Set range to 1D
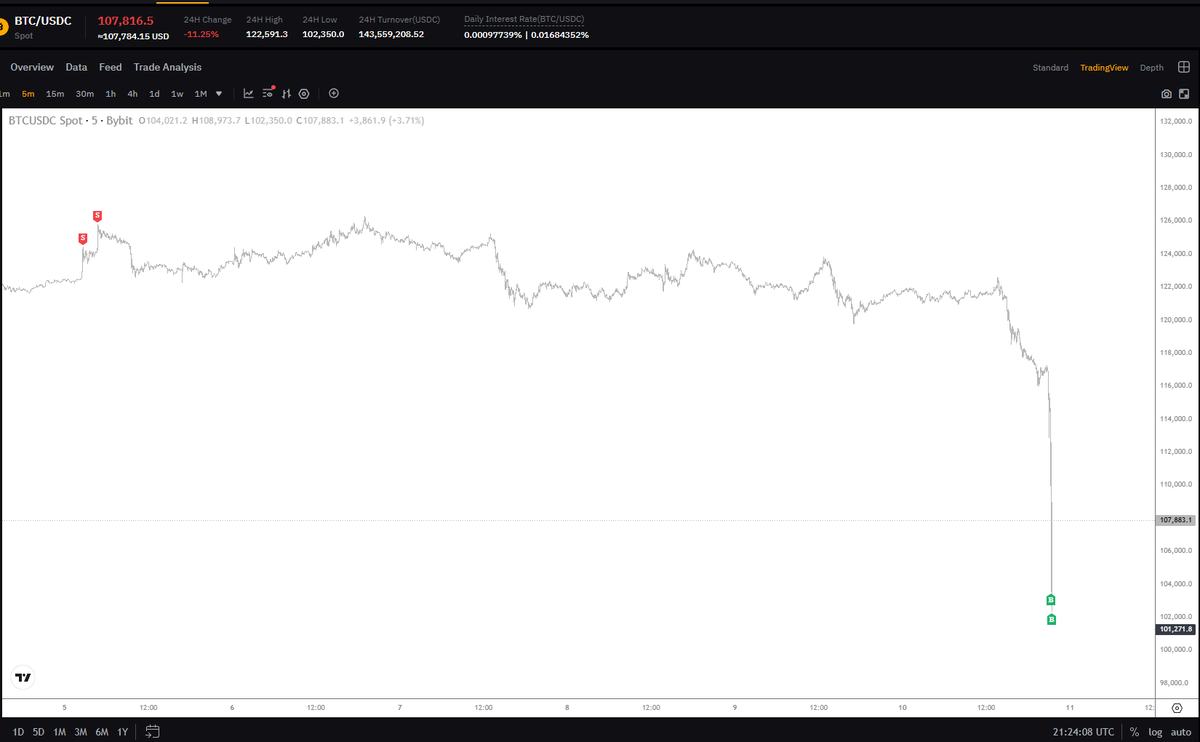This screenshot has width=1200, height=742. [x=19, y=732]
